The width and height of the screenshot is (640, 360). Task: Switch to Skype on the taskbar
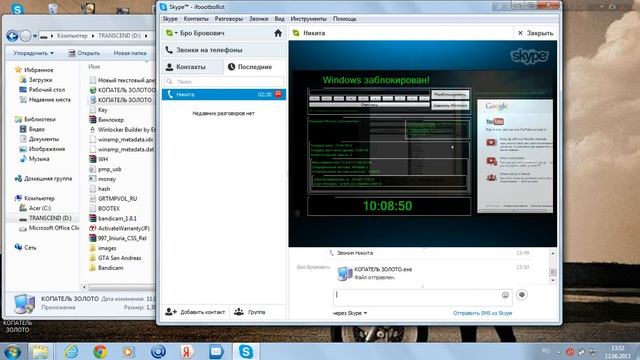click(246, 351)
